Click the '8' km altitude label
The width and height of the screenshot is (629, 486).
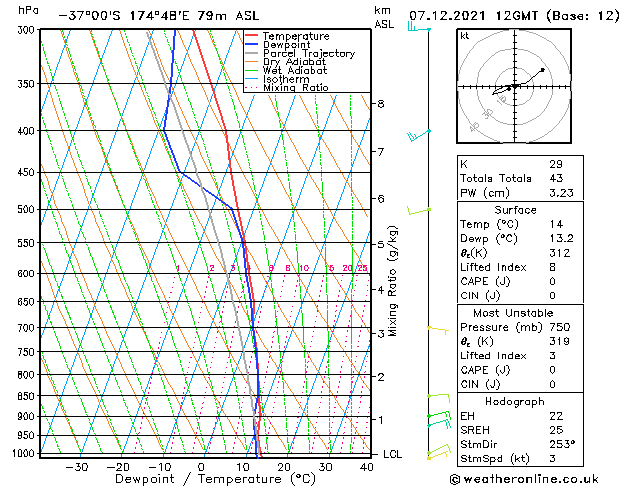click(x=380, y=104)
